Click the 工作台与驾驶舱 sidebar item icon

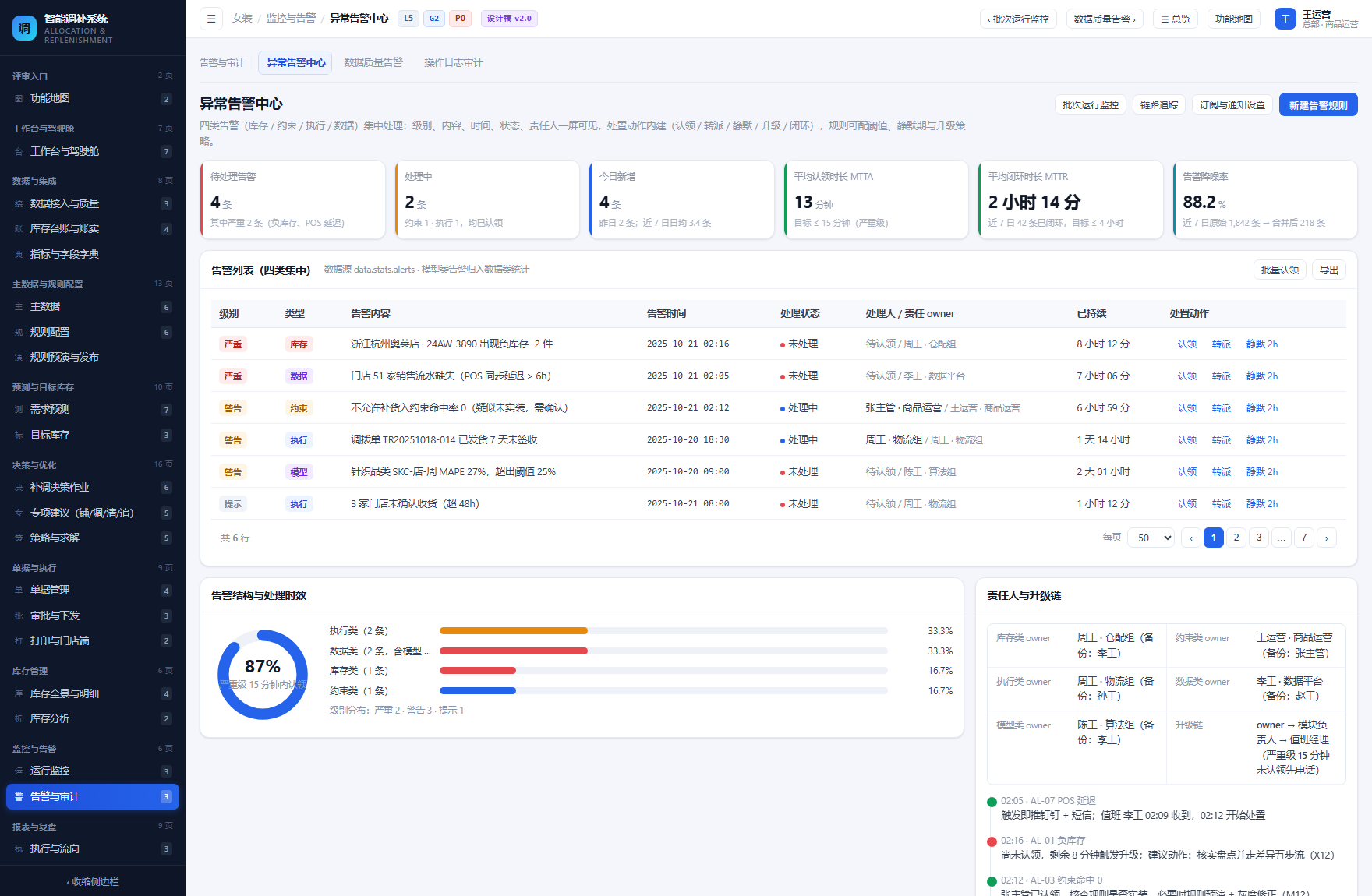(x=19, y=152)
